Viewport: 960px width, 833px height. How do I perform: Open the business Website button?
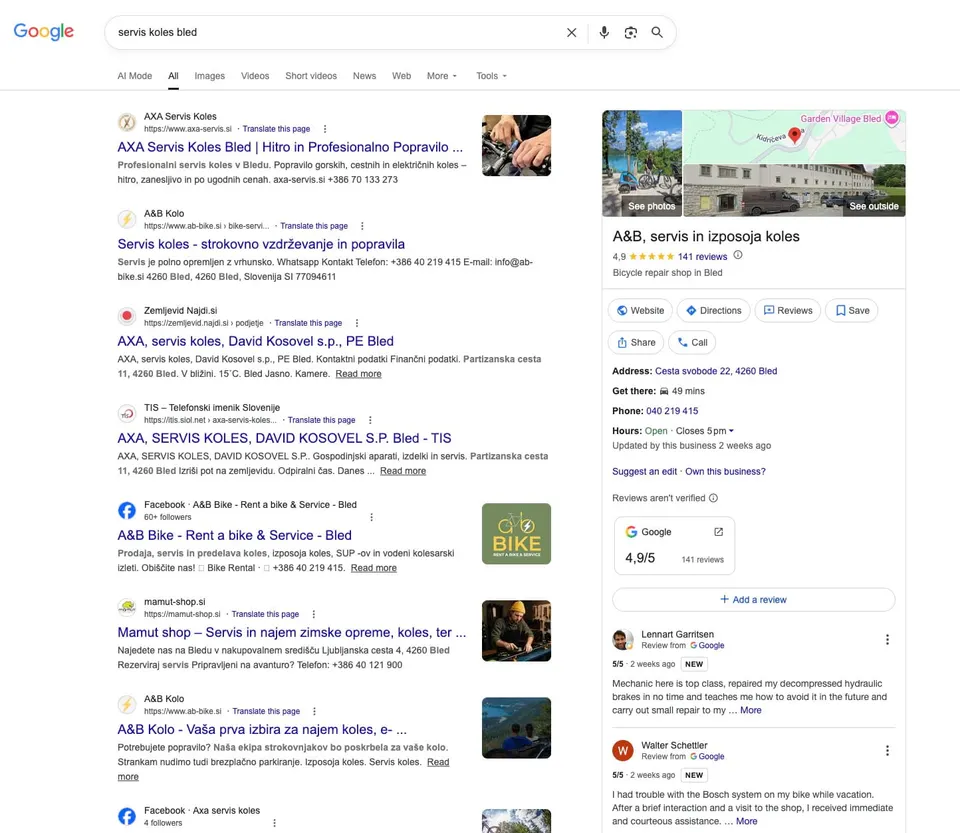[640, 311]
